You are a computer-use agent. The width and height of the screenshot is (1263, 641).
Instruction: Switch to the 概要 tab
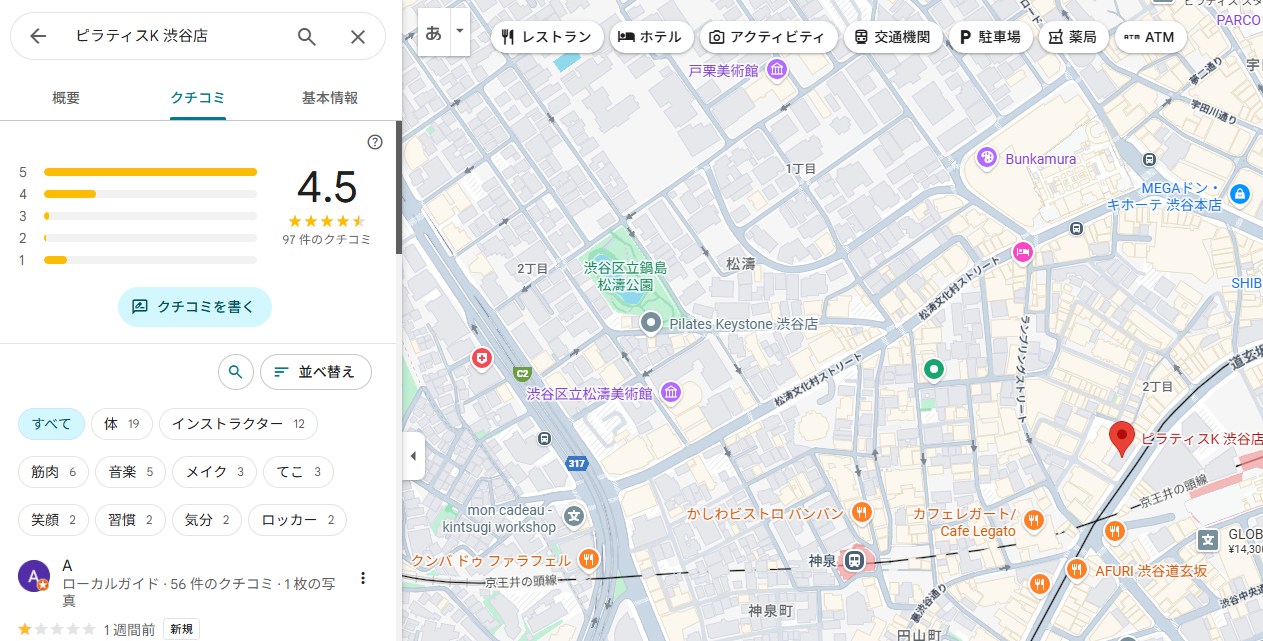[66, 98]
